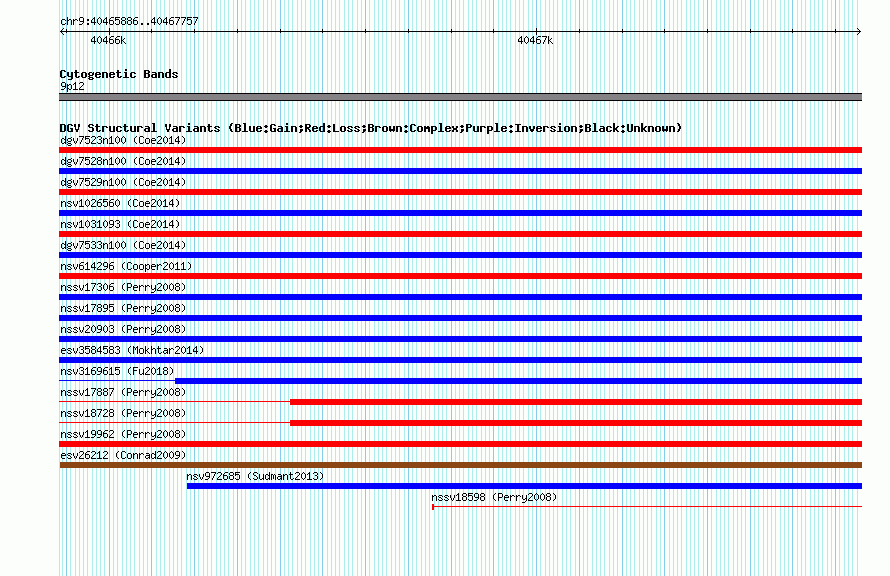This screenshot has width=890, height=576.
Task: Click nssv18598 (Perry2008) label
Action: tap(494, 497)
